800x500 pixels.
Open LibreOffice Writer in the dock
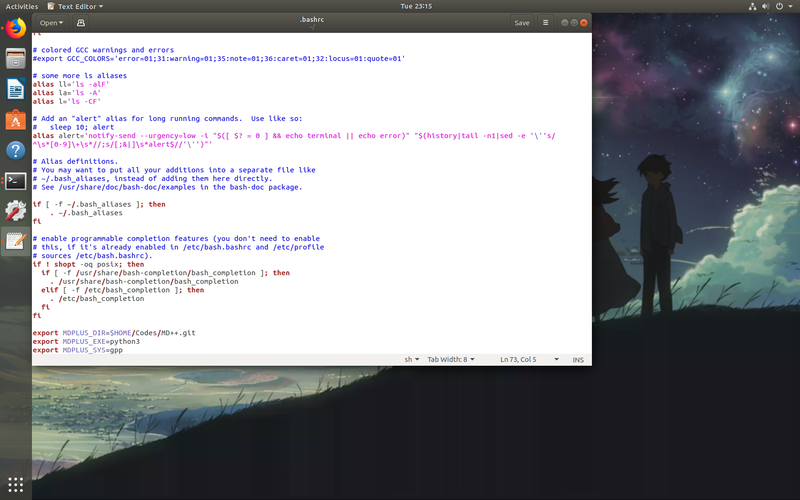(16, 89)
